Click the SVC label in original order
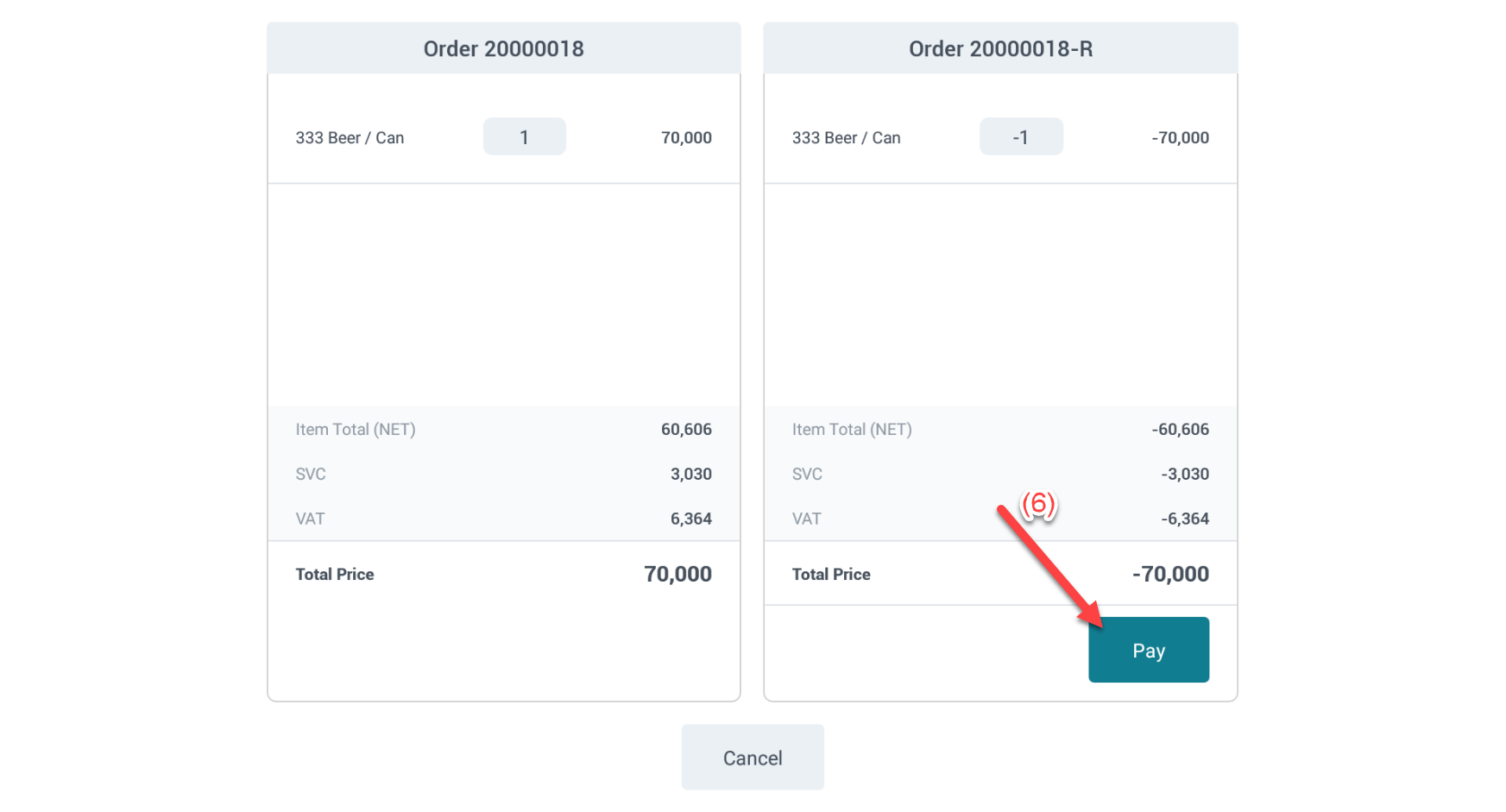 [311, 475]
